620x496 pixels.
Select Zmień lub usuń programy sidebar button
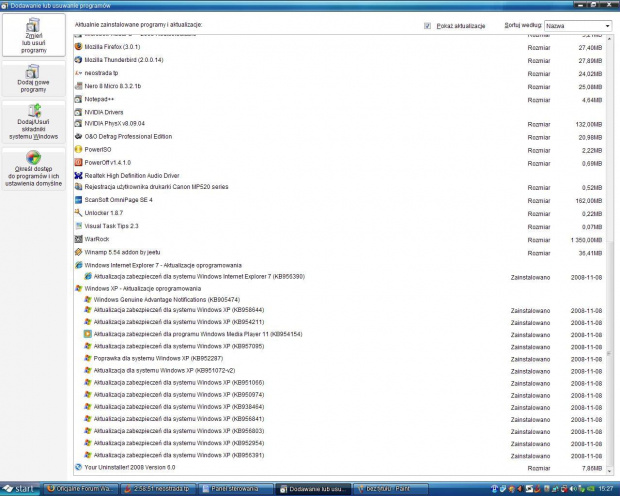34,35
